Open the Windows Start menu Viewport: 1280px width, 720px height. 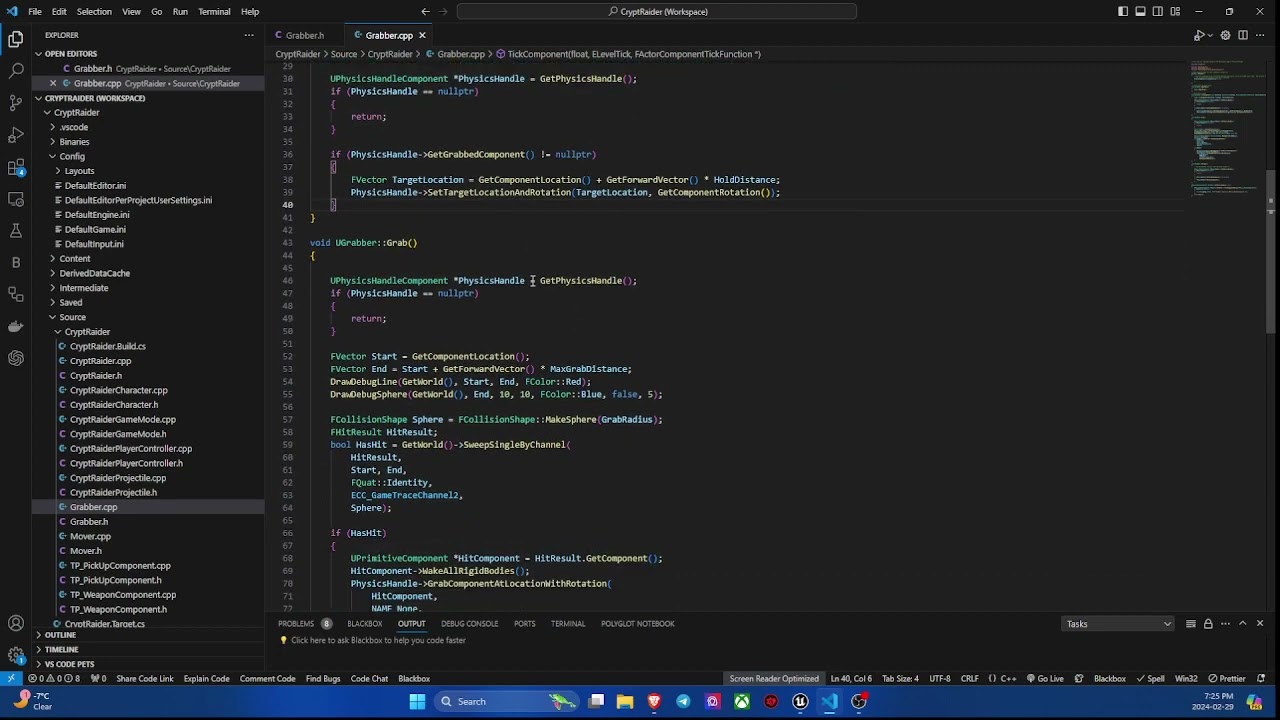[x=418, y=702]
